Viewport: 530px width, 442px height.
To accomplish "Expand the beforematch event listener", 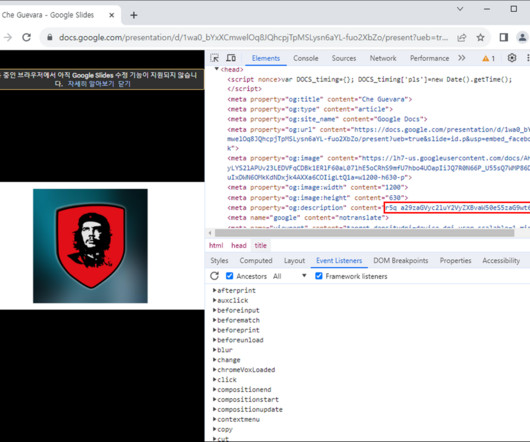I will [215, 320].
